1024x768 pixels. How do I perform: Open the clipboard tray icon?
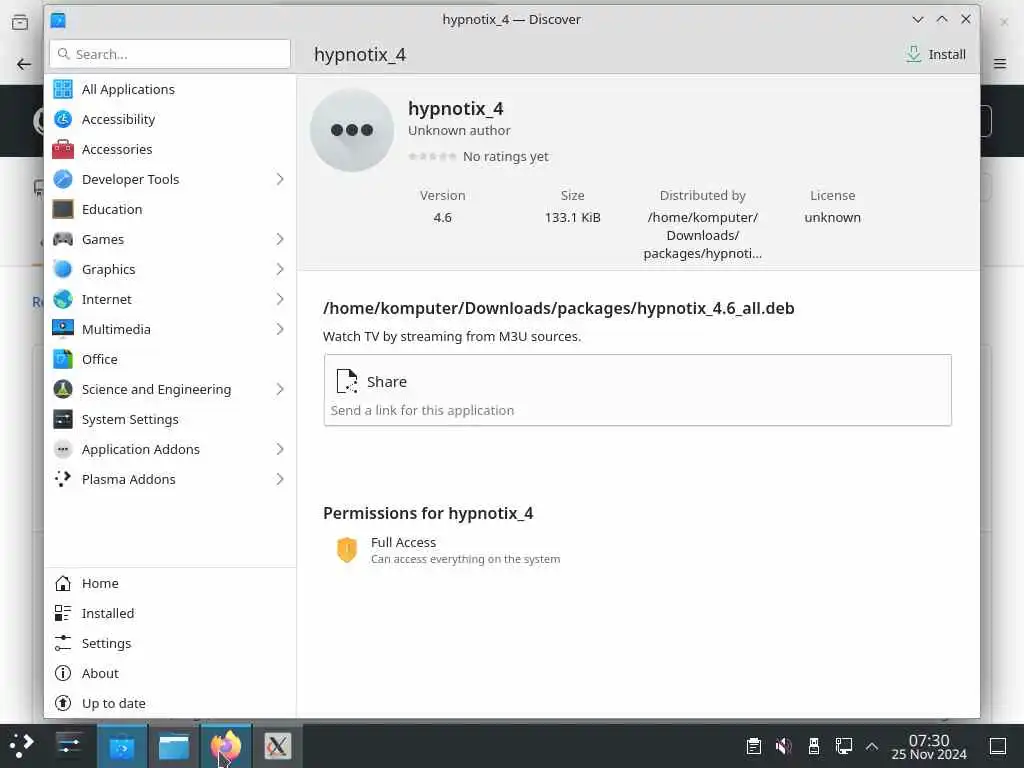point(754,746)
